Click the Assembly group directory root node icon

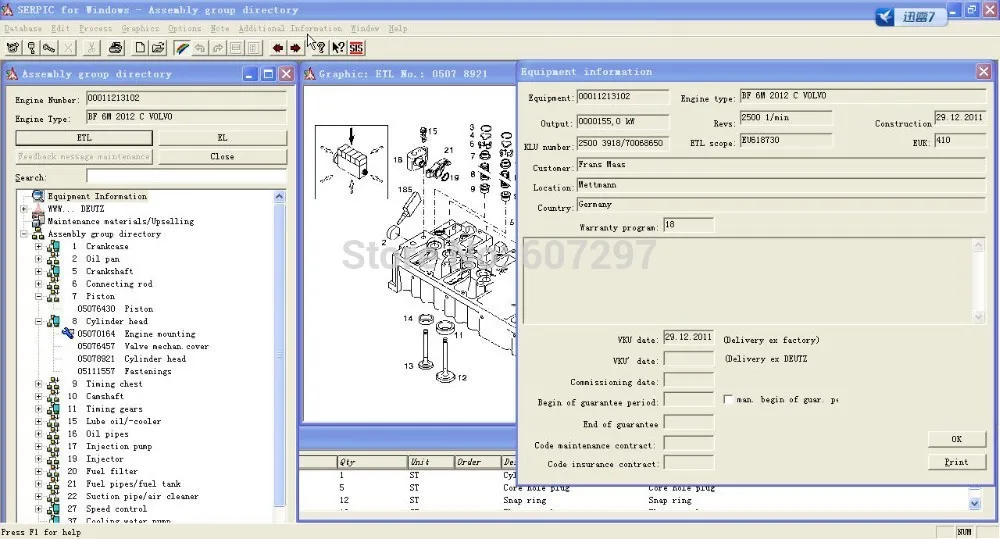(38, 233)
